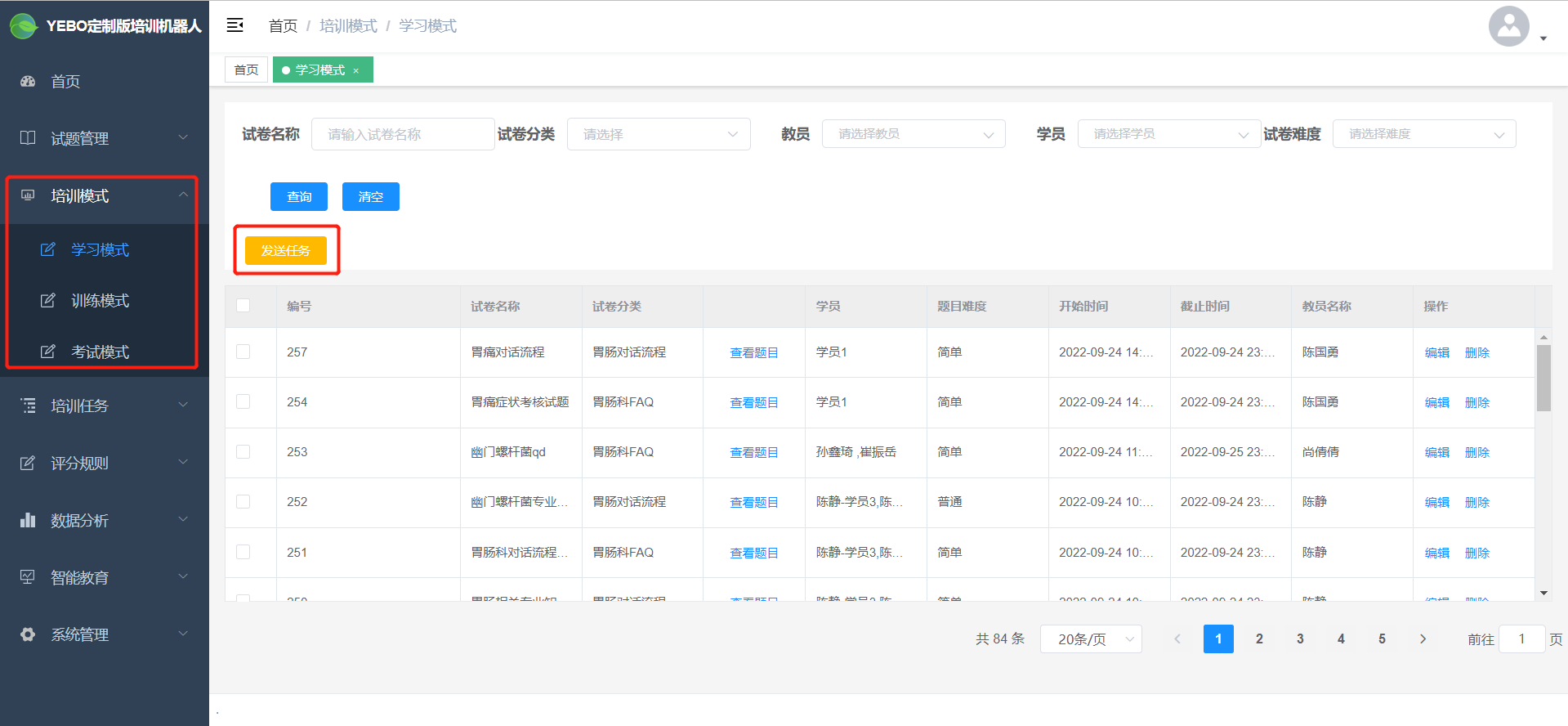Click the book icon beside 试题管理
This screenshot has height=726, width=1568.
click(x=28, y=138)
